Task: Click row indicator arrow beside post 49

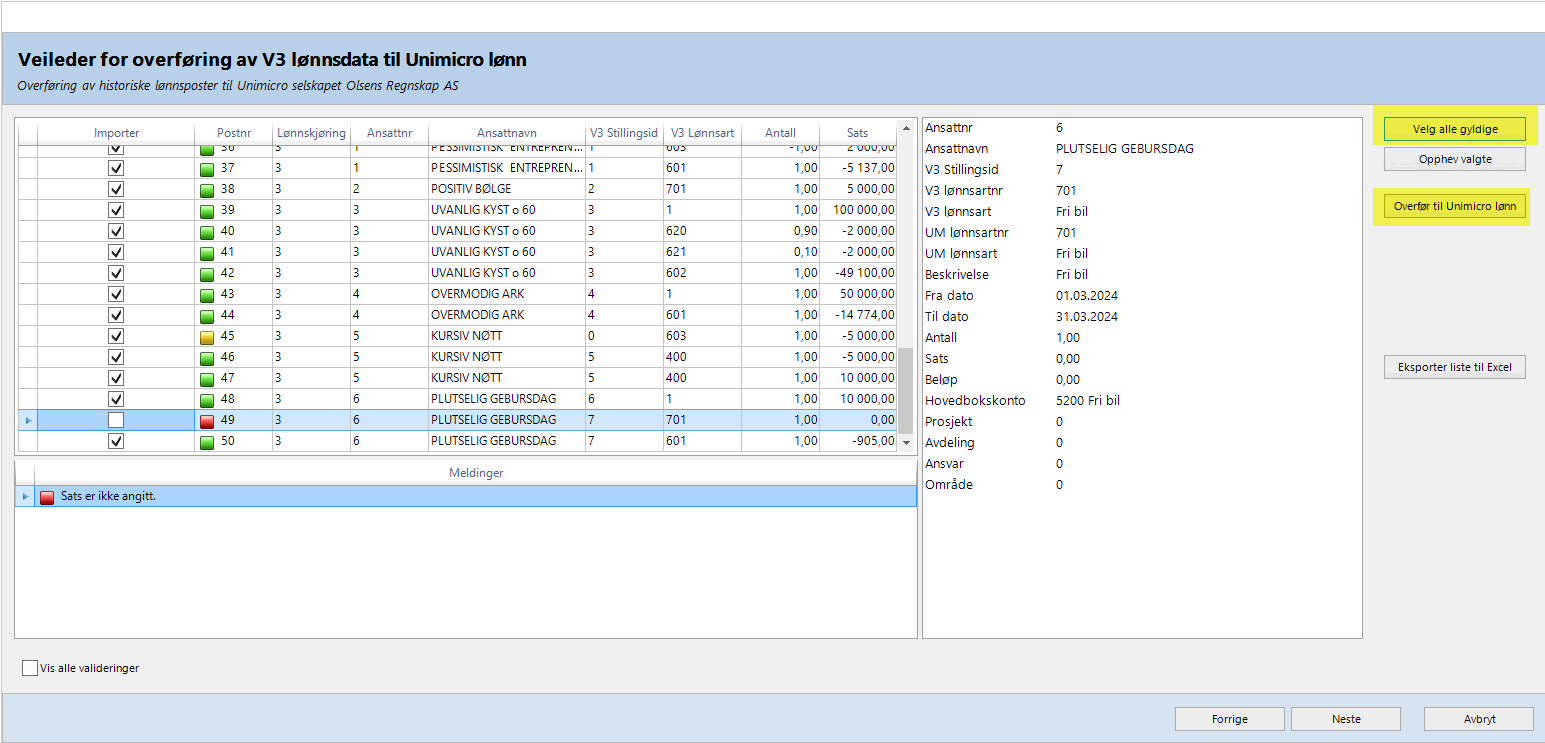Action: pos(27,420)
